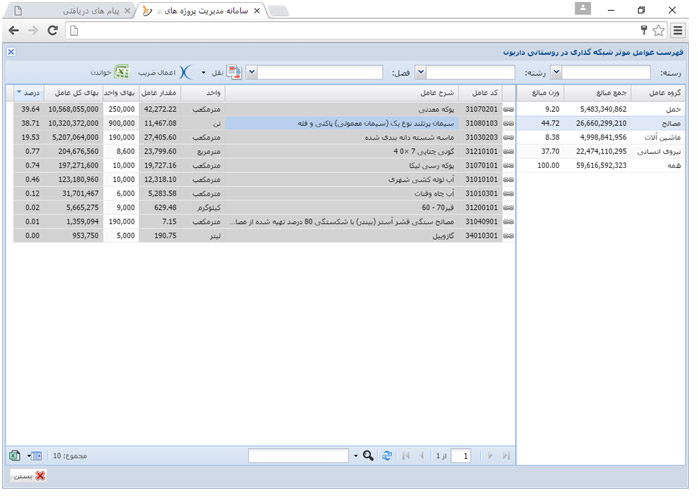Click the browser back arrow
698x499 pixels.
click(14, 30)
